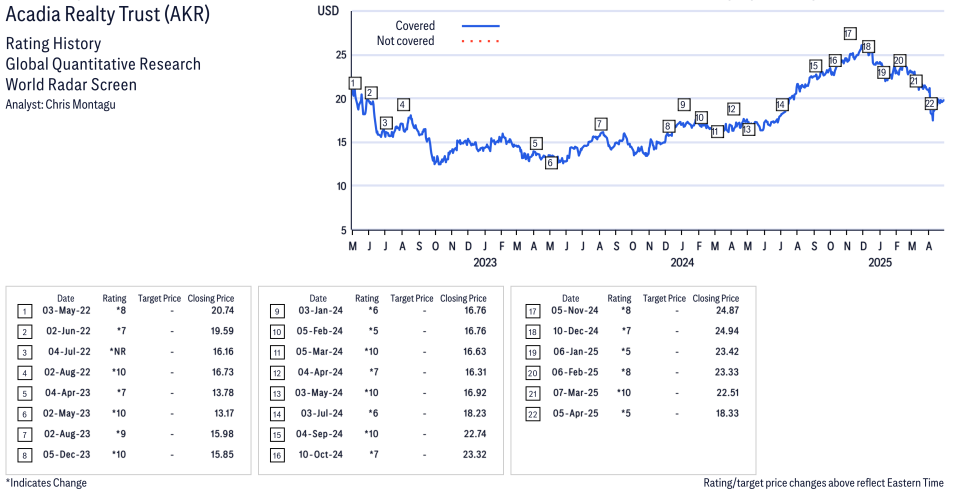Click the 'Covered' legend label
This screenshot has height=489, width=955.
(415, 26)
